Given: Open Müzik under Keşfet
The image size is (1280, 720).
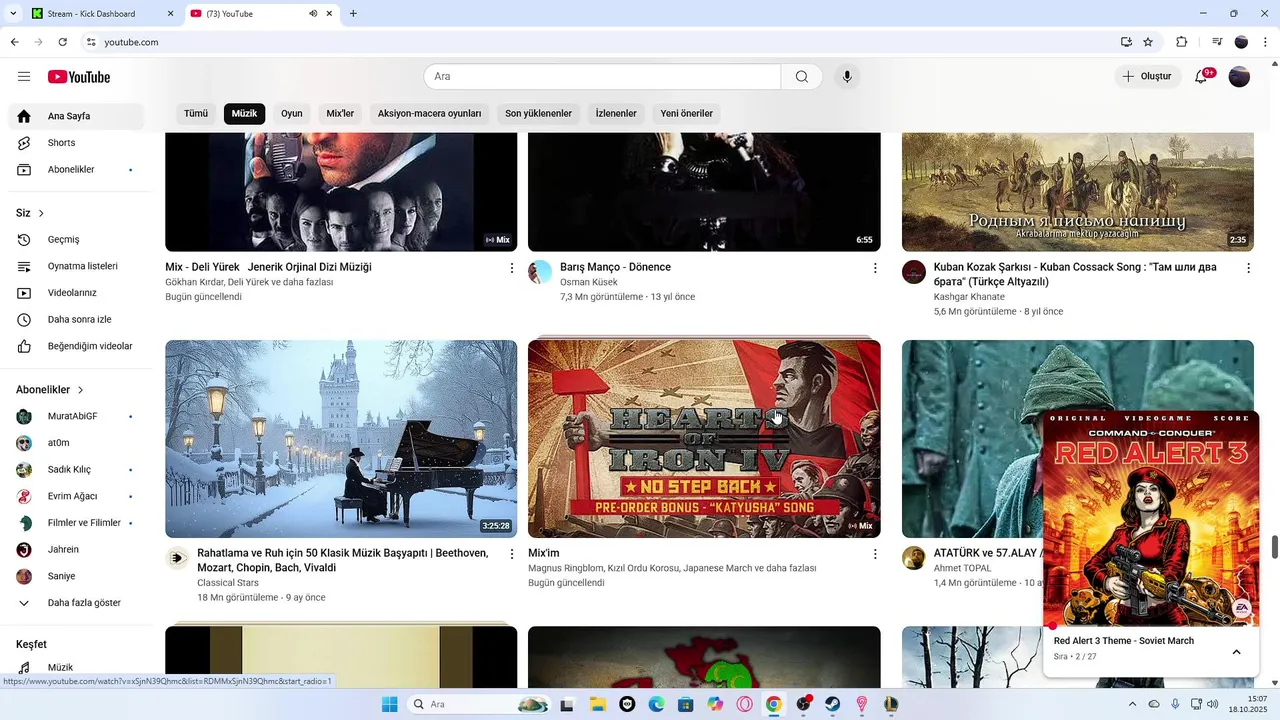Looking at the screenshot, I should 76,668.
